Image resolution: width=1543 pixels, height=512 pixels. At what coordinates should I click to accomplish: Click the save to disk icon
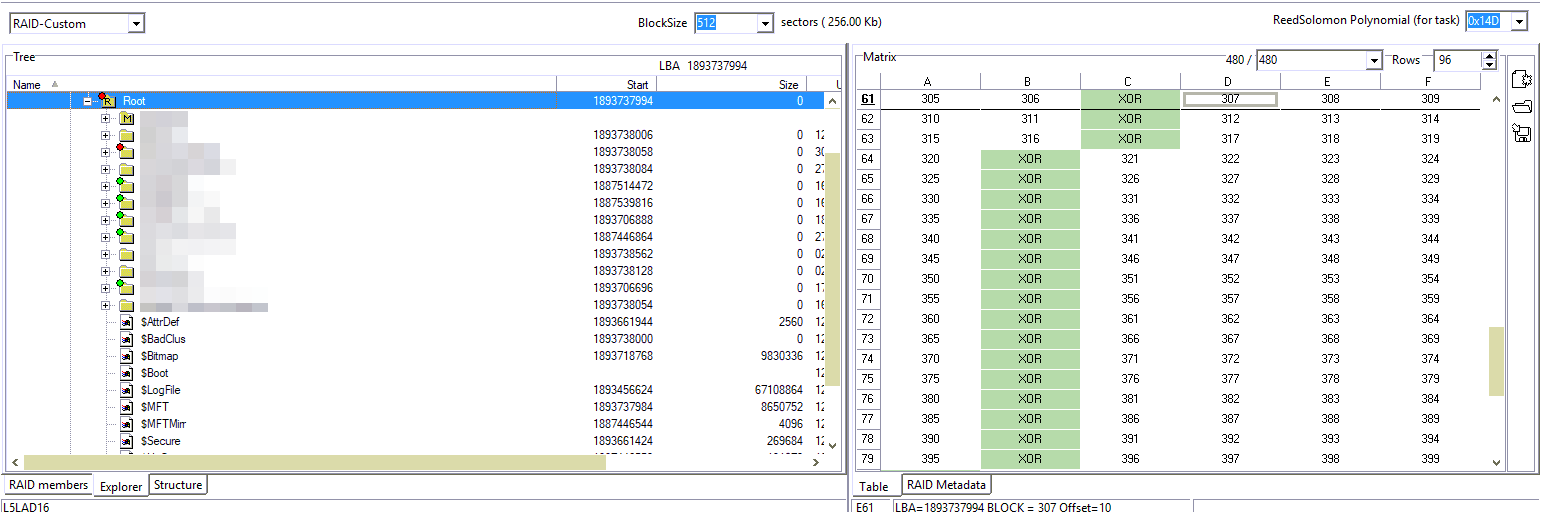[1522, 133]
